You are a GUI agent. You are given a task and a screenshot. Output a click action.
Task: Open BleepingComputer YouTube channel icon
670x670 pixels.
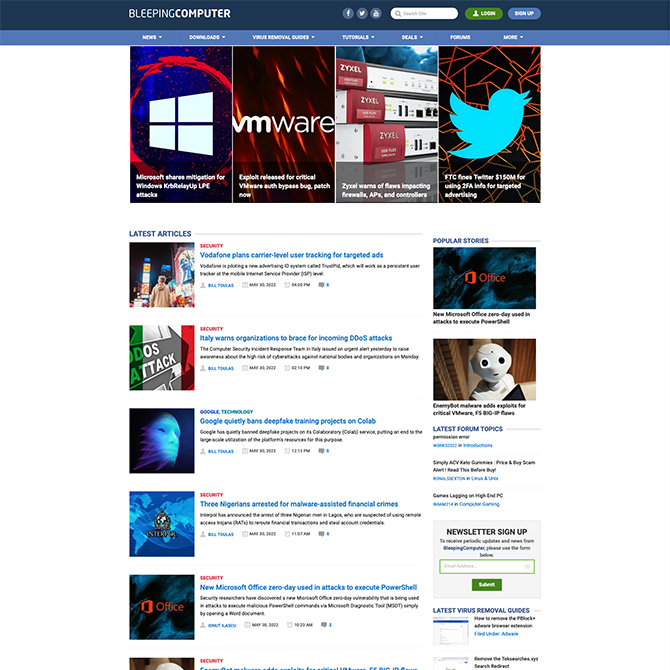pos(376,14)
